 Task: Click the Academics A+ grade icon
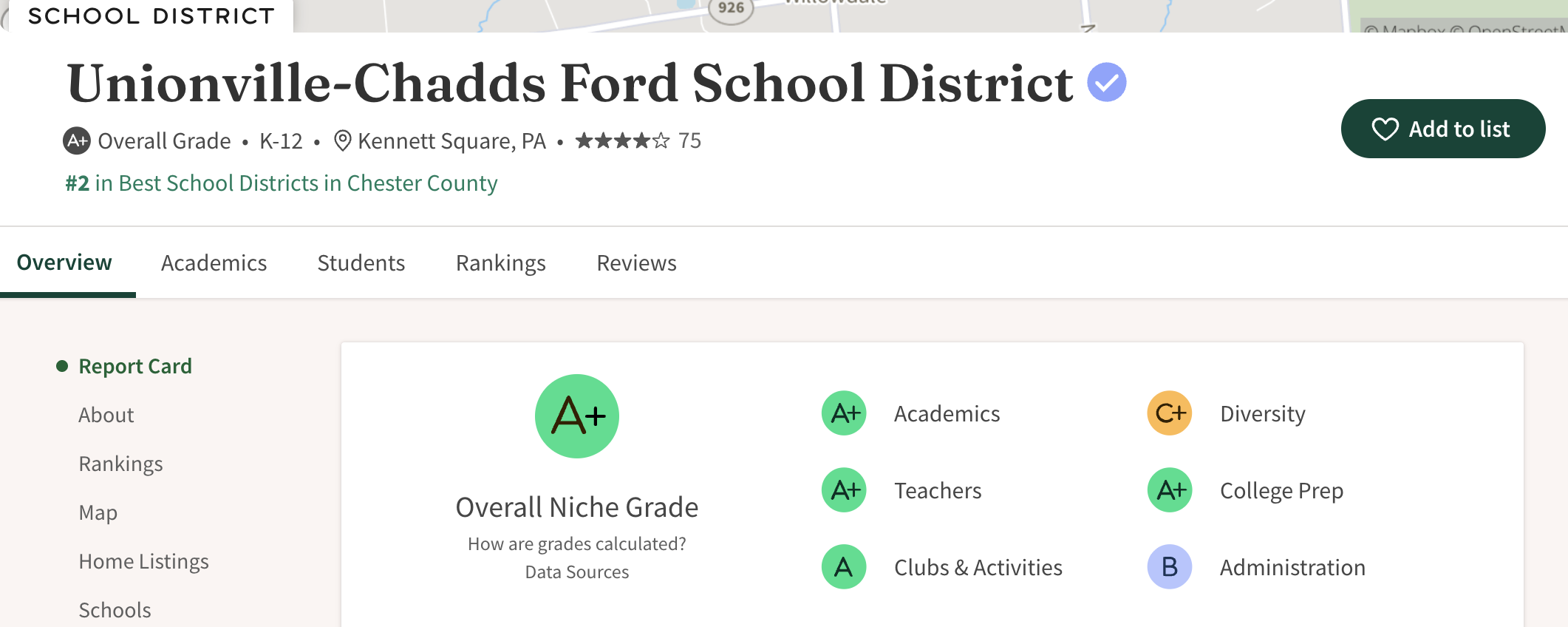pyautogui.click(x=844, y=413)
